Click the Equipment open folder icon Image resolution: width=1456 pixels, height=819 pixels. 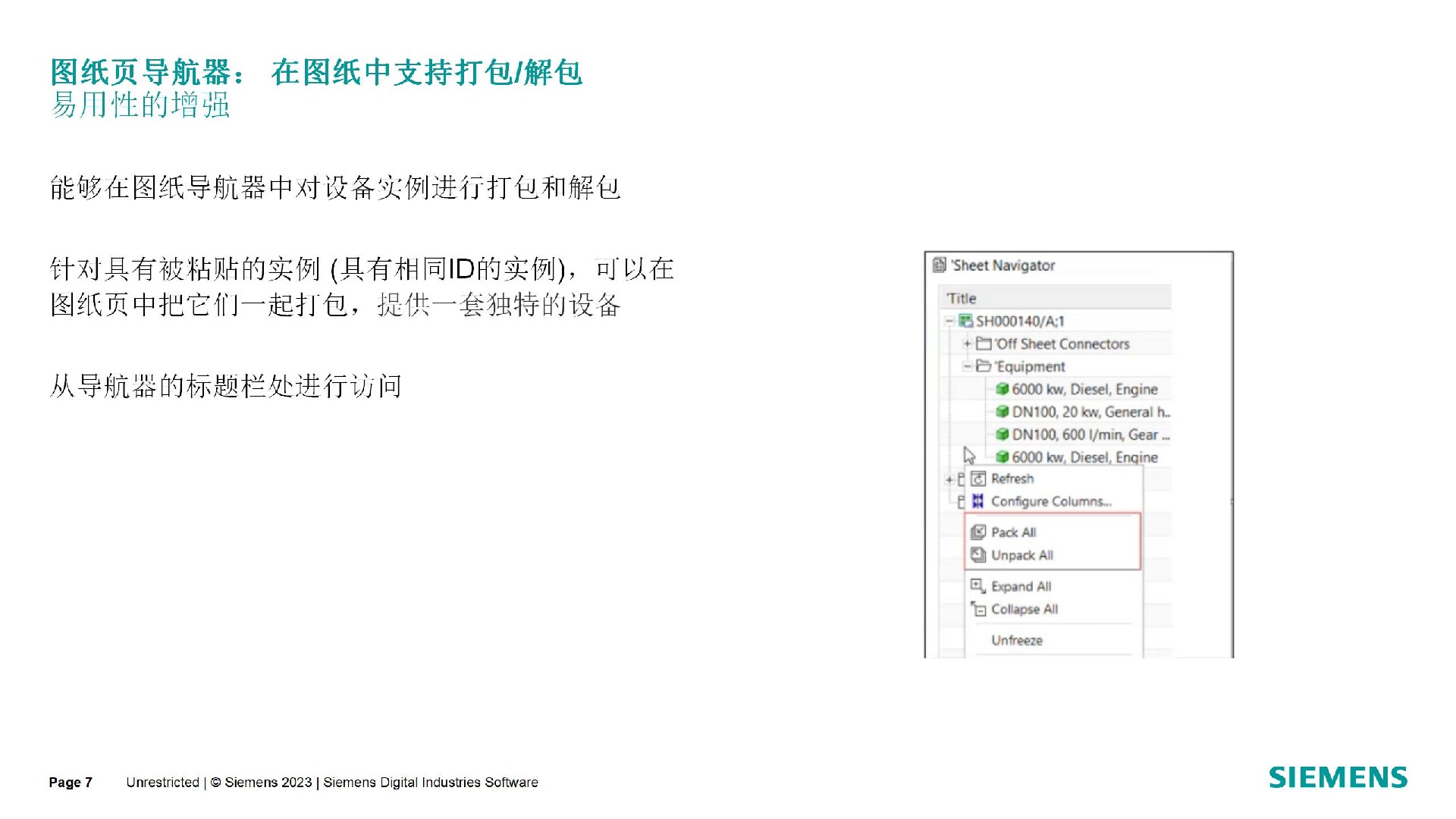click(x=984, y=366)
